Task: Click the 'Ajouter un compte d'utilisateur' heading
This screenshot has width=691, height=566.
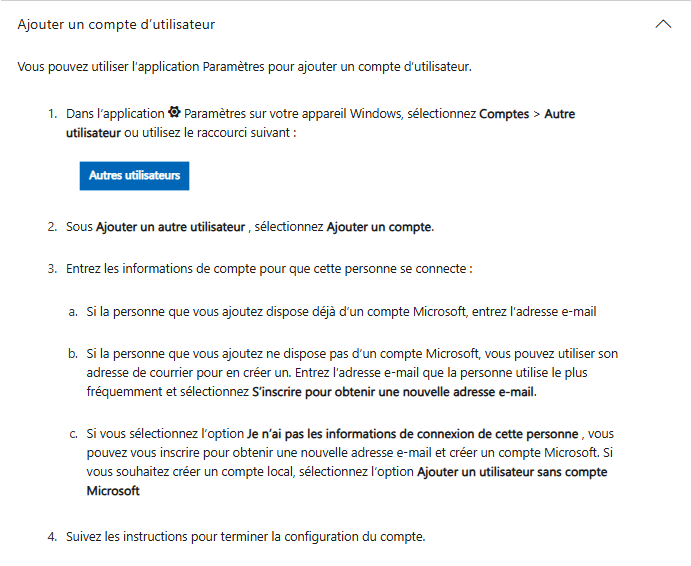Action: click(116, 24)
